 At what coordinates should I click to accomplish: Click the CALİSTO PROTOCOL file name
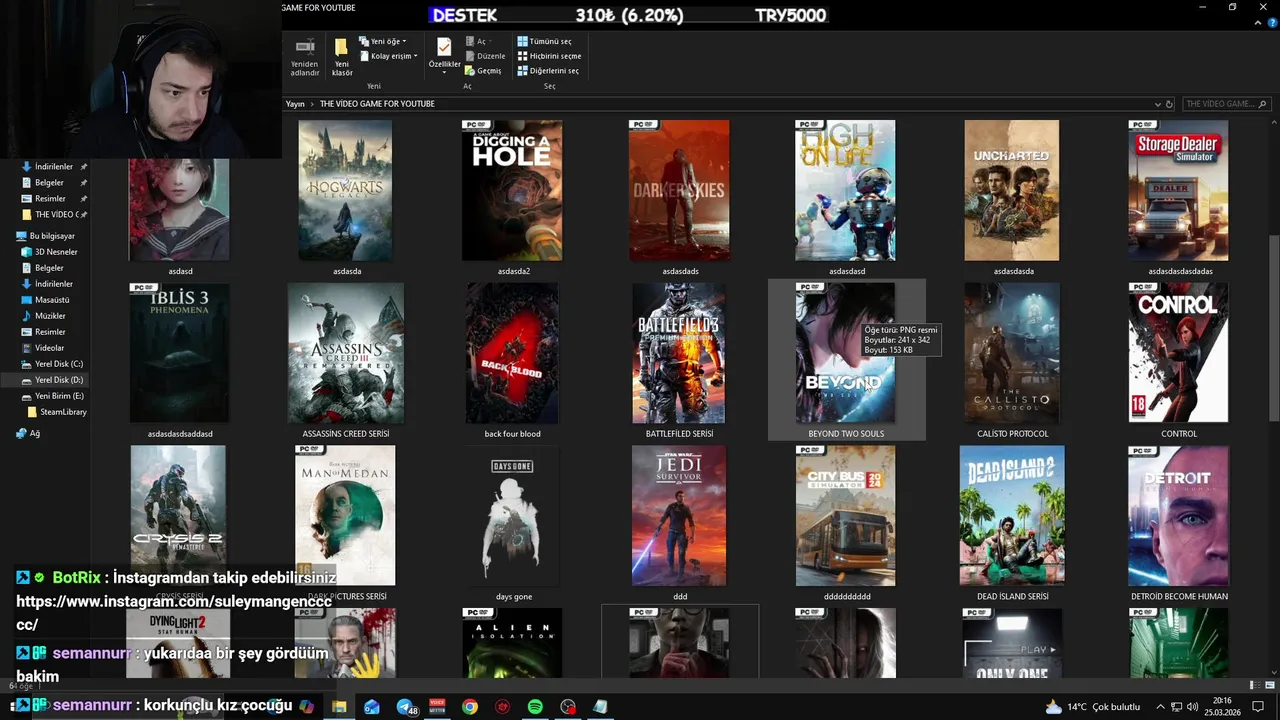(x=1012, y=434)
